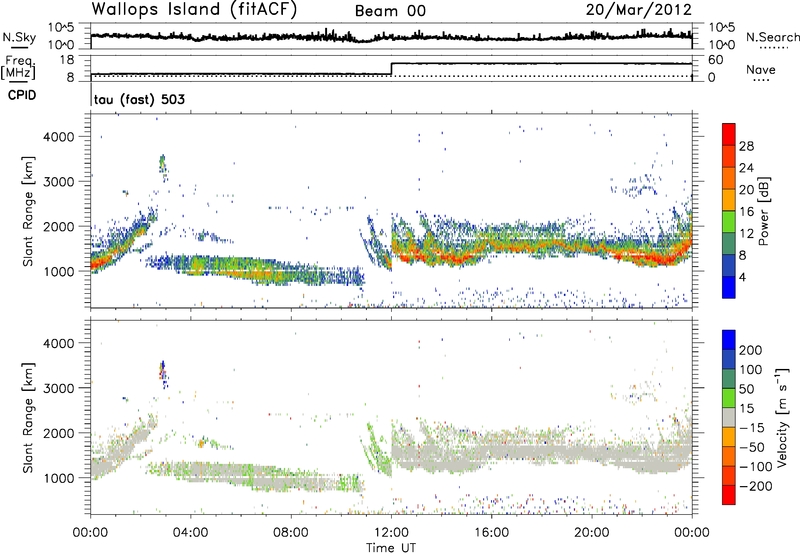This screenshot has width=800, height=554.
Task: Click the "N.Sky" legend label
Action: click(19, 37)
